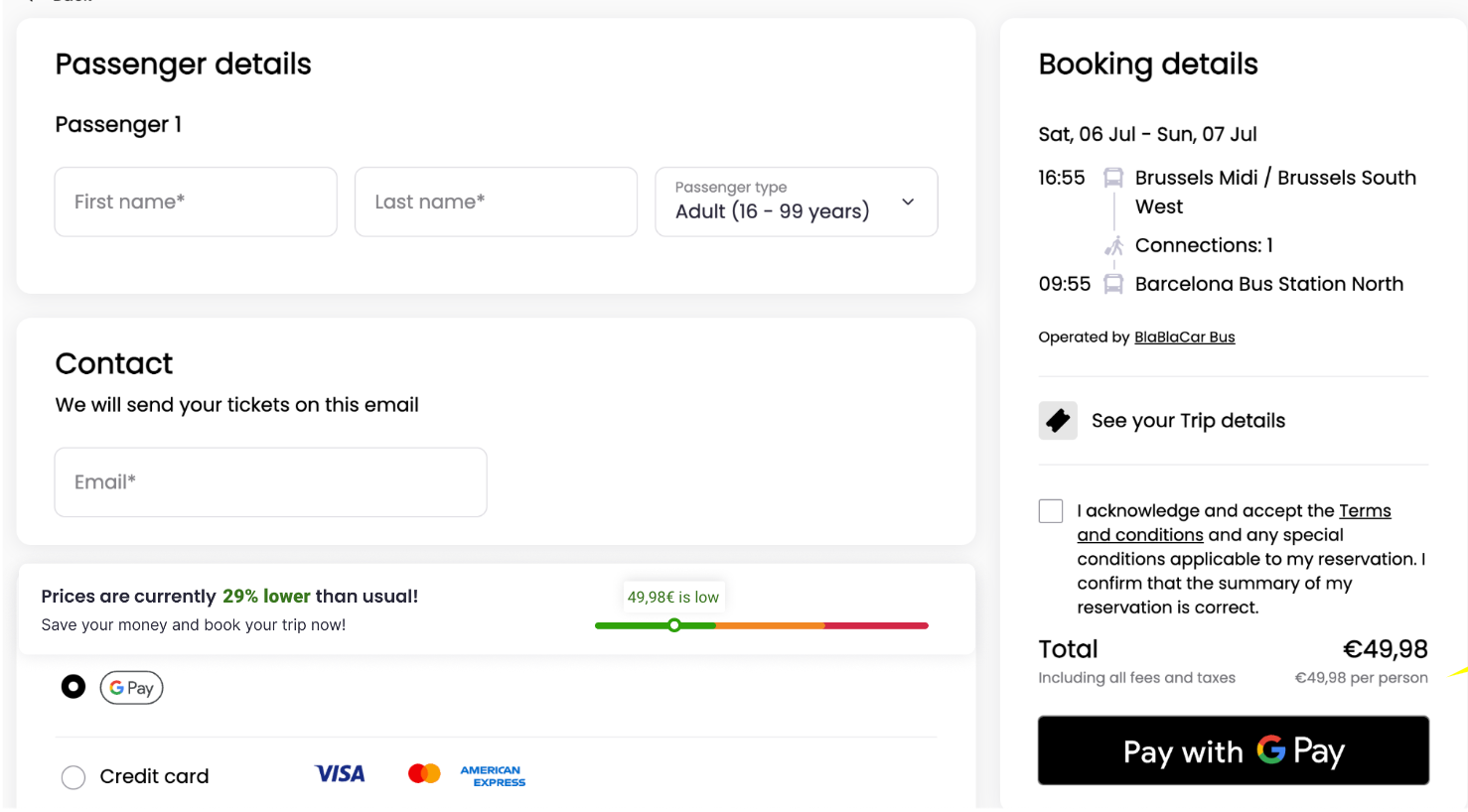Accept the terms and conditions checkbox
The image size is (1468, 812).
tap(1051, 511)
